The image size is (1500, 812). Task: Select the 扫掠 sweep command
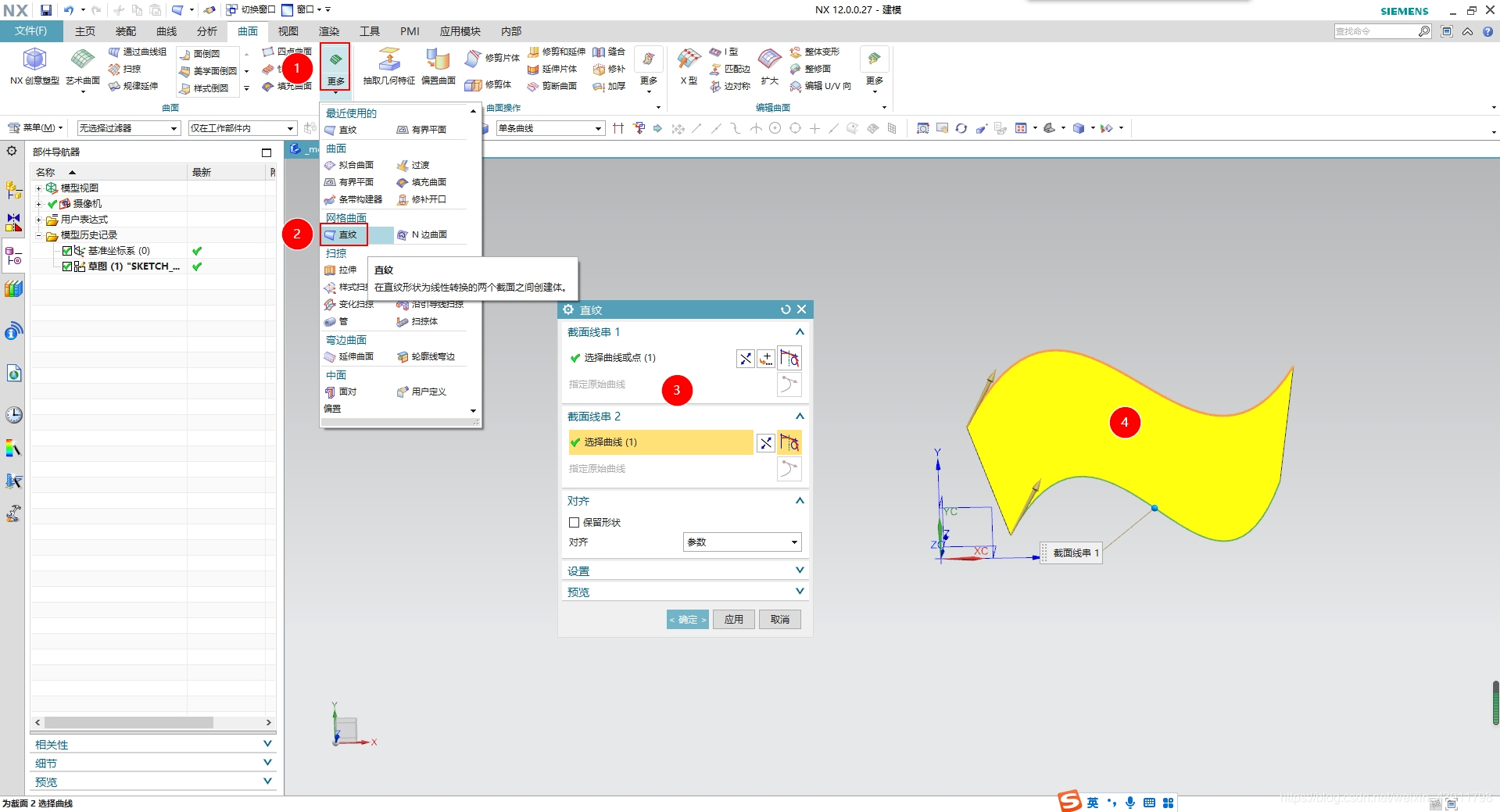point(125,69)
